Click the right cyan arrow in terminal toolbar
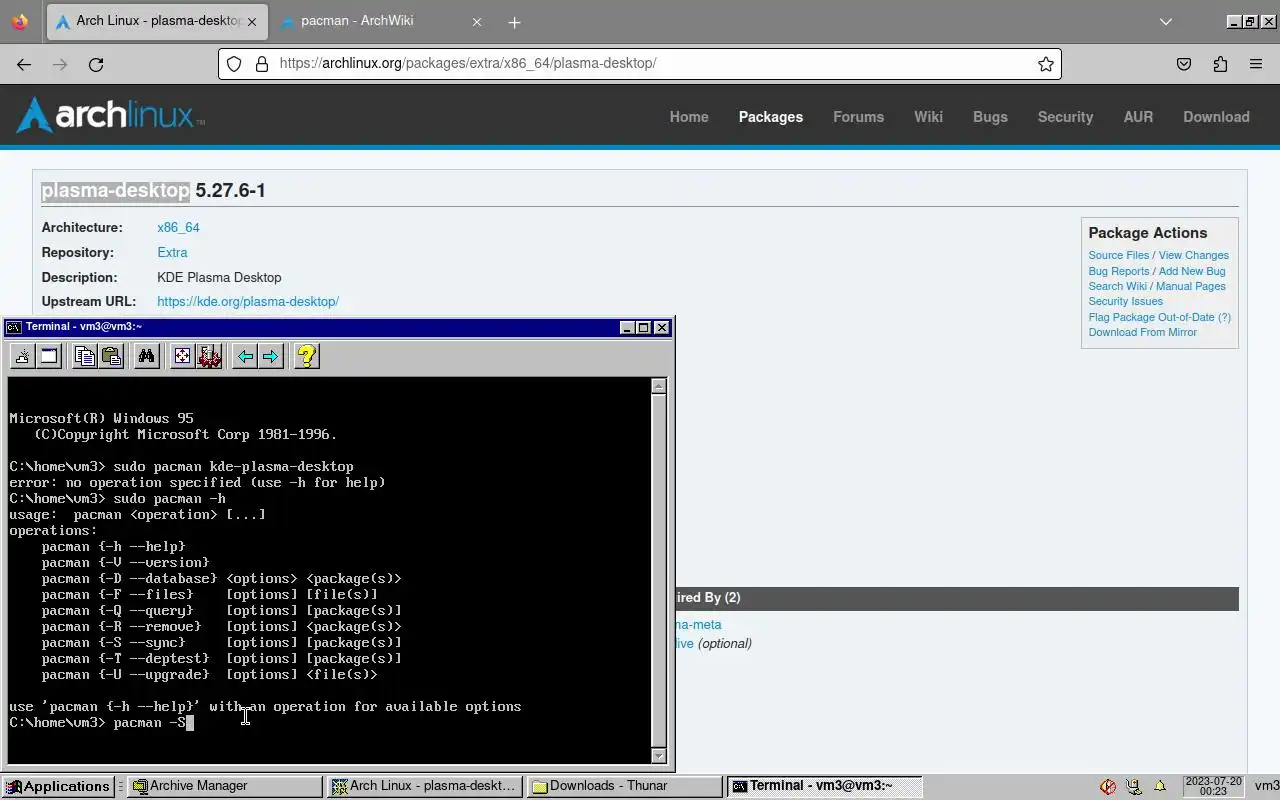The image size is (1280, 800). click(271, 356)
